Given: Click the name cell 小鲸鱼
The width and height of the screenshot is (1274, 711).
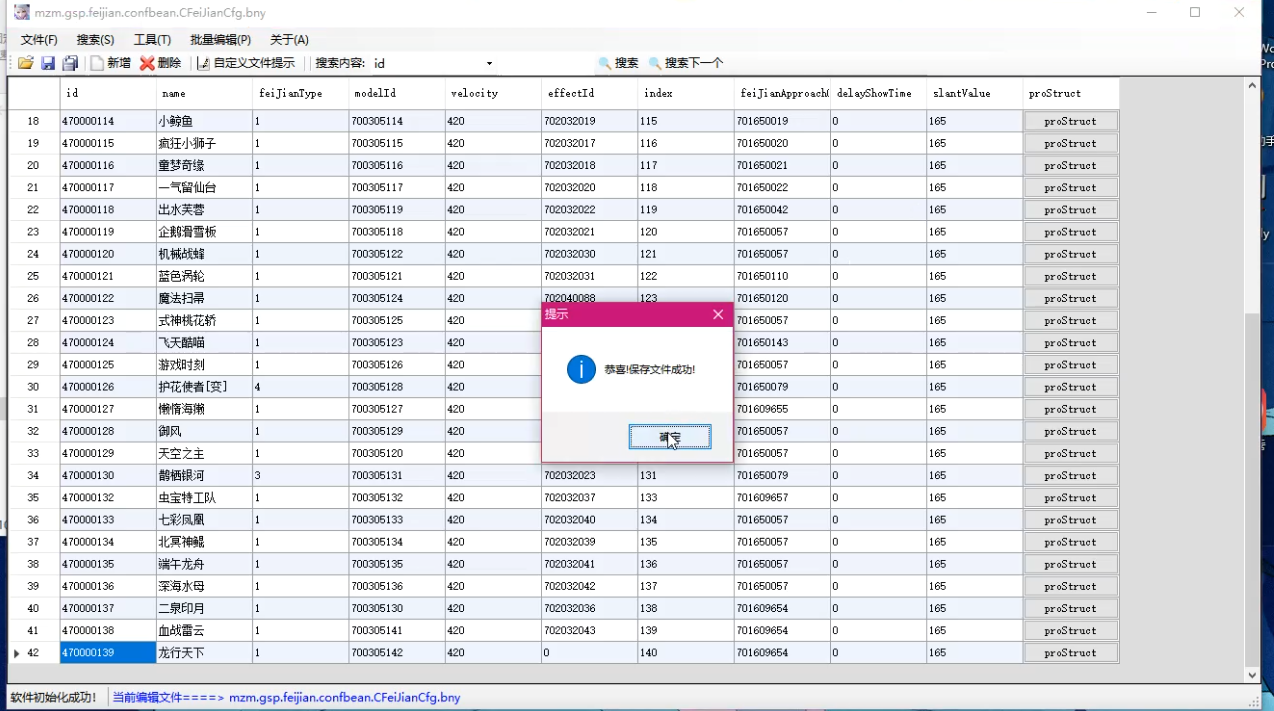Looking at the screenshot, I should (204, 121).
